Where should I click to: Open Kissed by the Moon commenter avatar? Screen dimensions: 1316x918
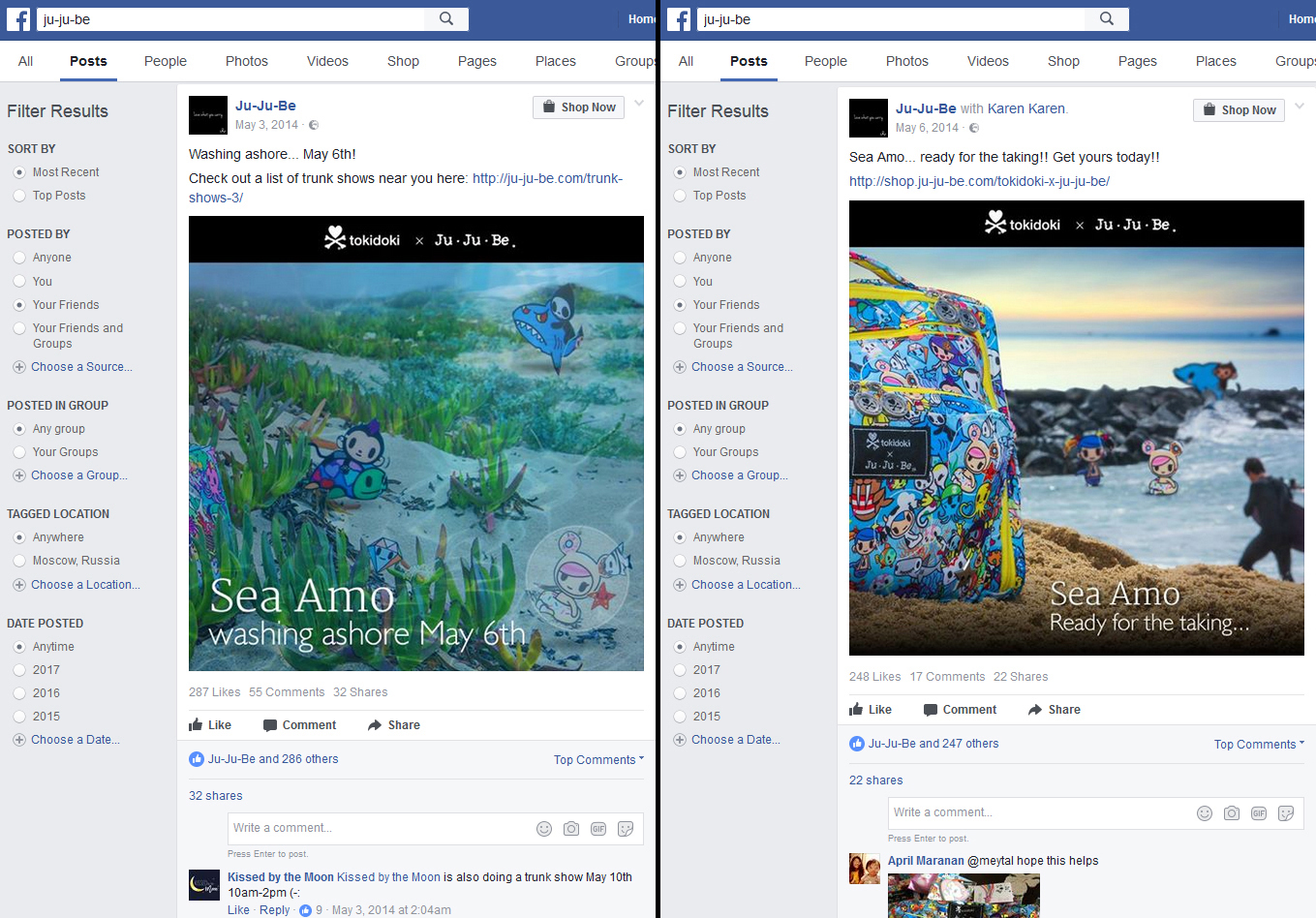click(204, 884)
